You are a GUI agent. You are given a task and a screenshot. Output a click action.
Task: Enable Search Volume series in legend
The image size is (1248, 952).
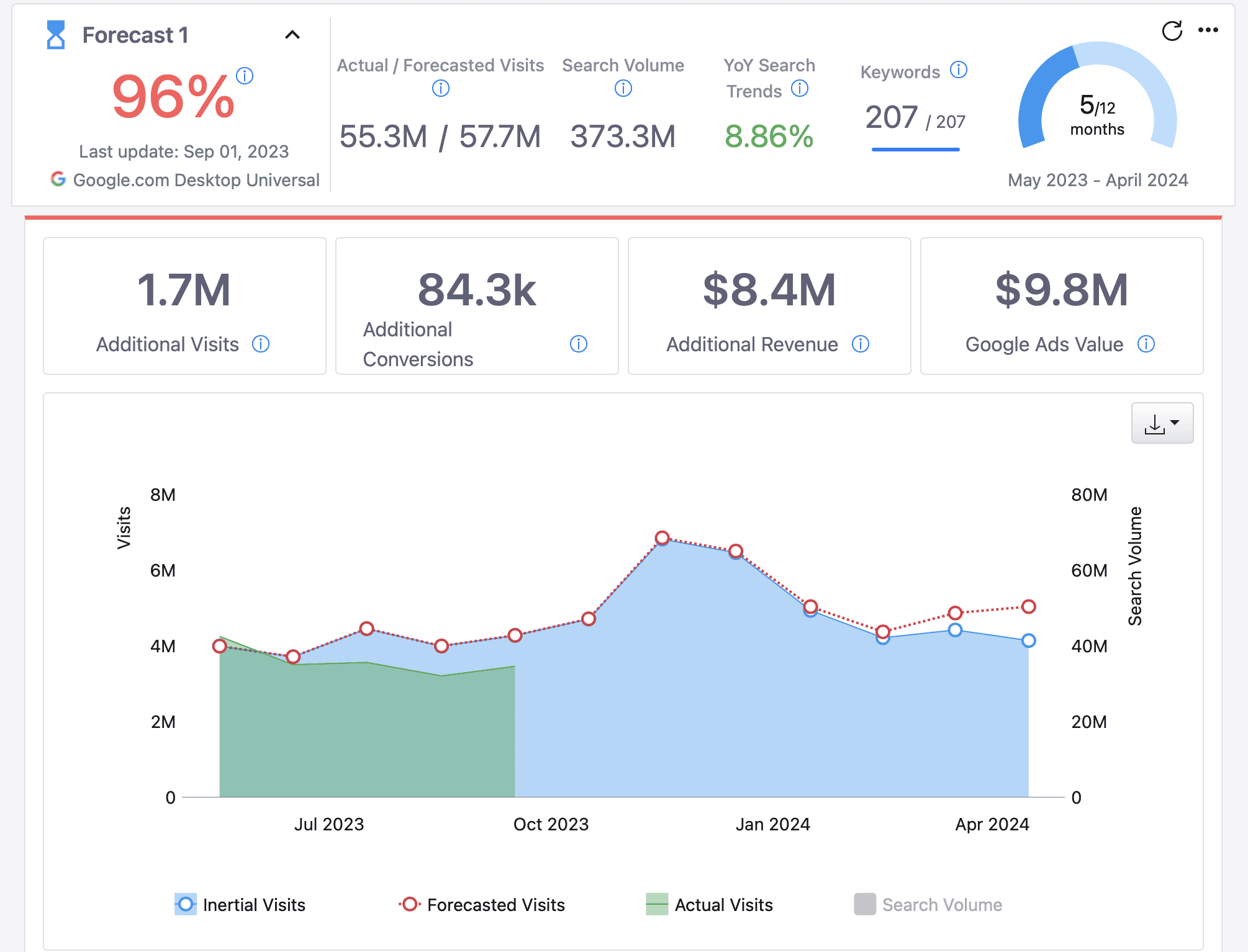tap(928, 904)
